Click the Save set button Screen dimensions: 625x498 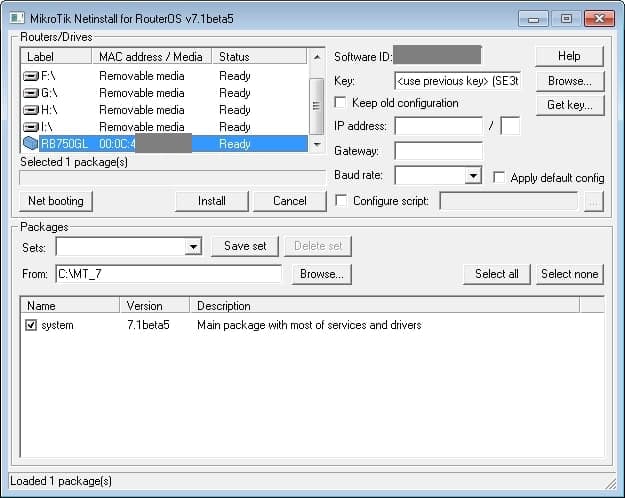pyautogui.click(x=245, y=246)
